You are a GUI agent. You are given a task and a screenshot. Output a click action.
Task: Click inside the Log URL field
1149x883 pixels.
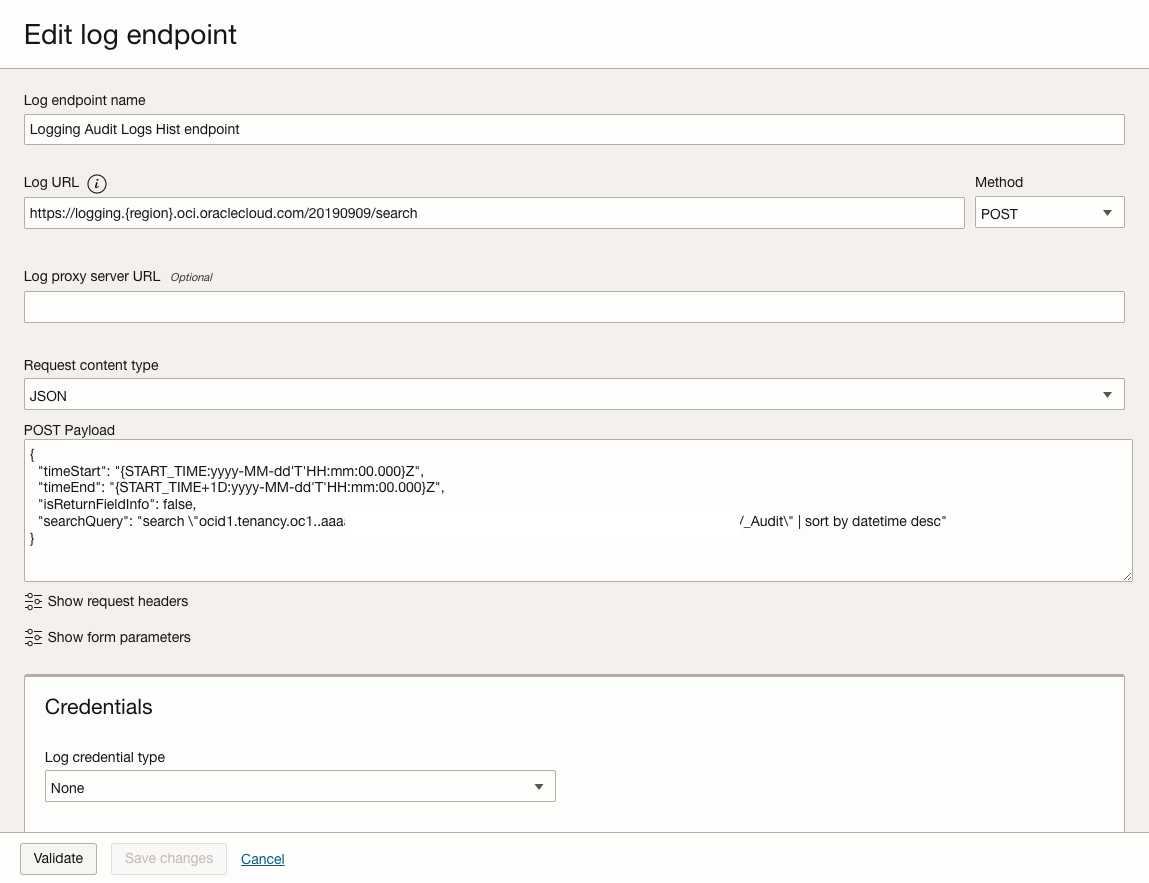(494, 212)
